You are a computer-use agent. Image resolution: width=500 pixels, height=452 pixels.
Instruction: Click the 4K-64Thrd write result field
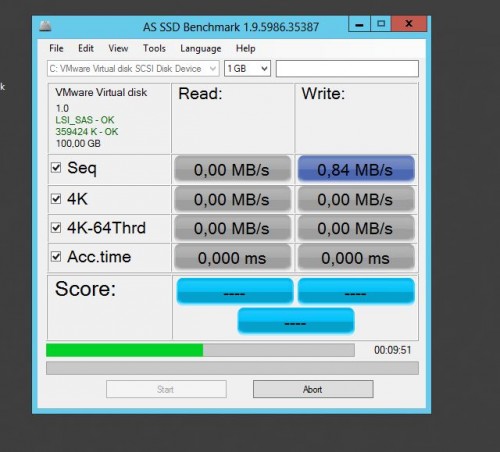[356, 228]
